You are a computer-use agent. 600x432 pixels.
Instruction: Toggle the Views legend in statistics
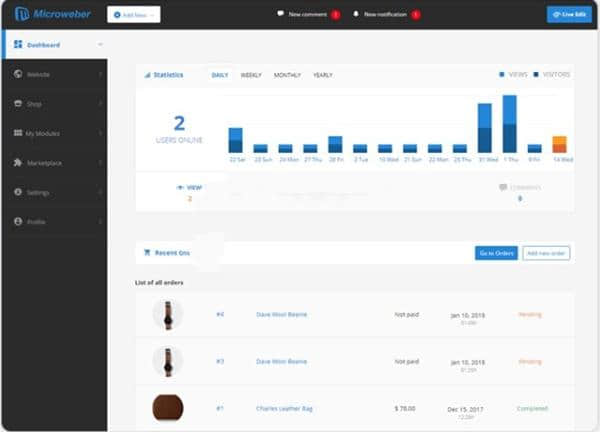click(514, 75)
